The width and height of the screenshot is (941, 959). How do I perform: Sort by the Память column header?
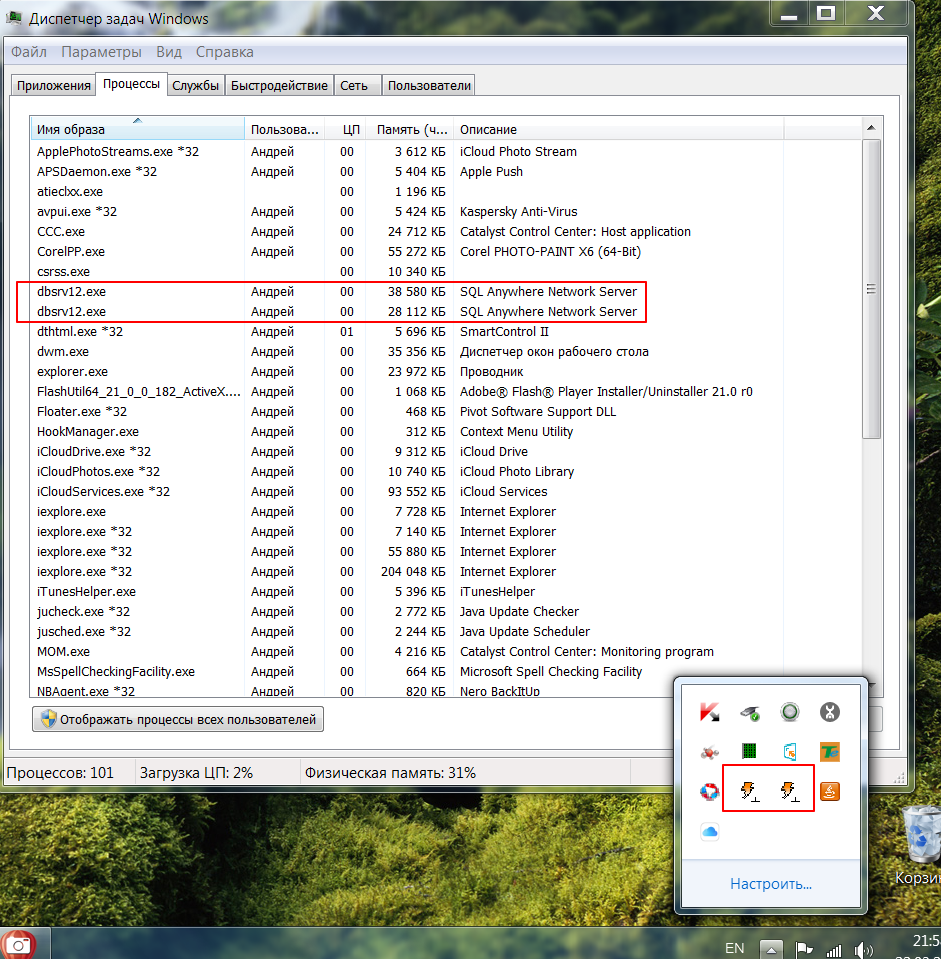(x=412, y=129)
